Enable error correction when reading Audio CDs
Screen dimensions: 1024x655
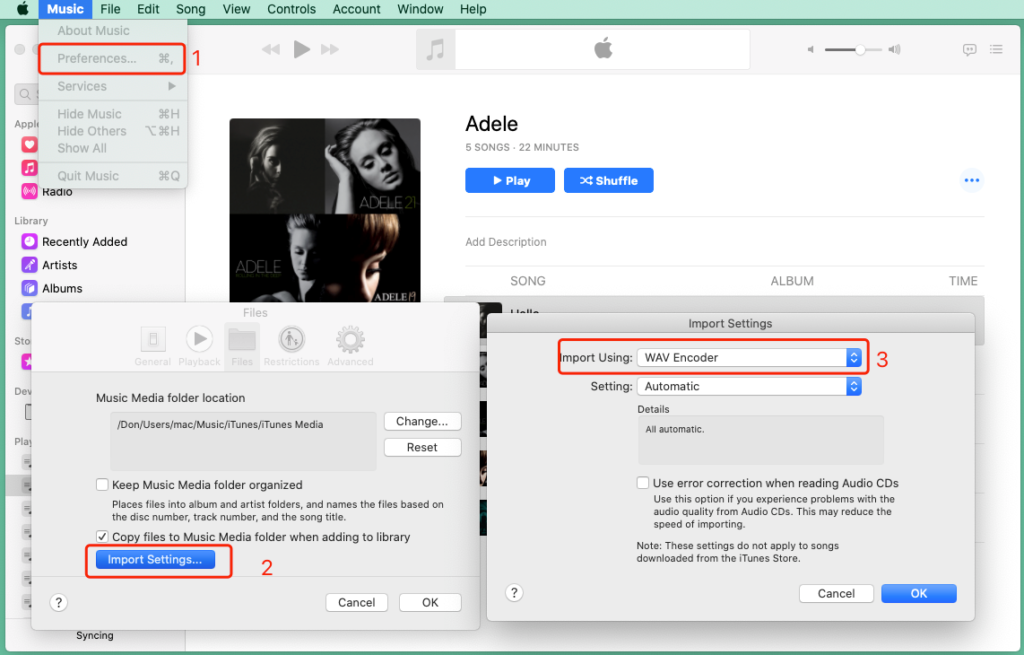[643, 483]
